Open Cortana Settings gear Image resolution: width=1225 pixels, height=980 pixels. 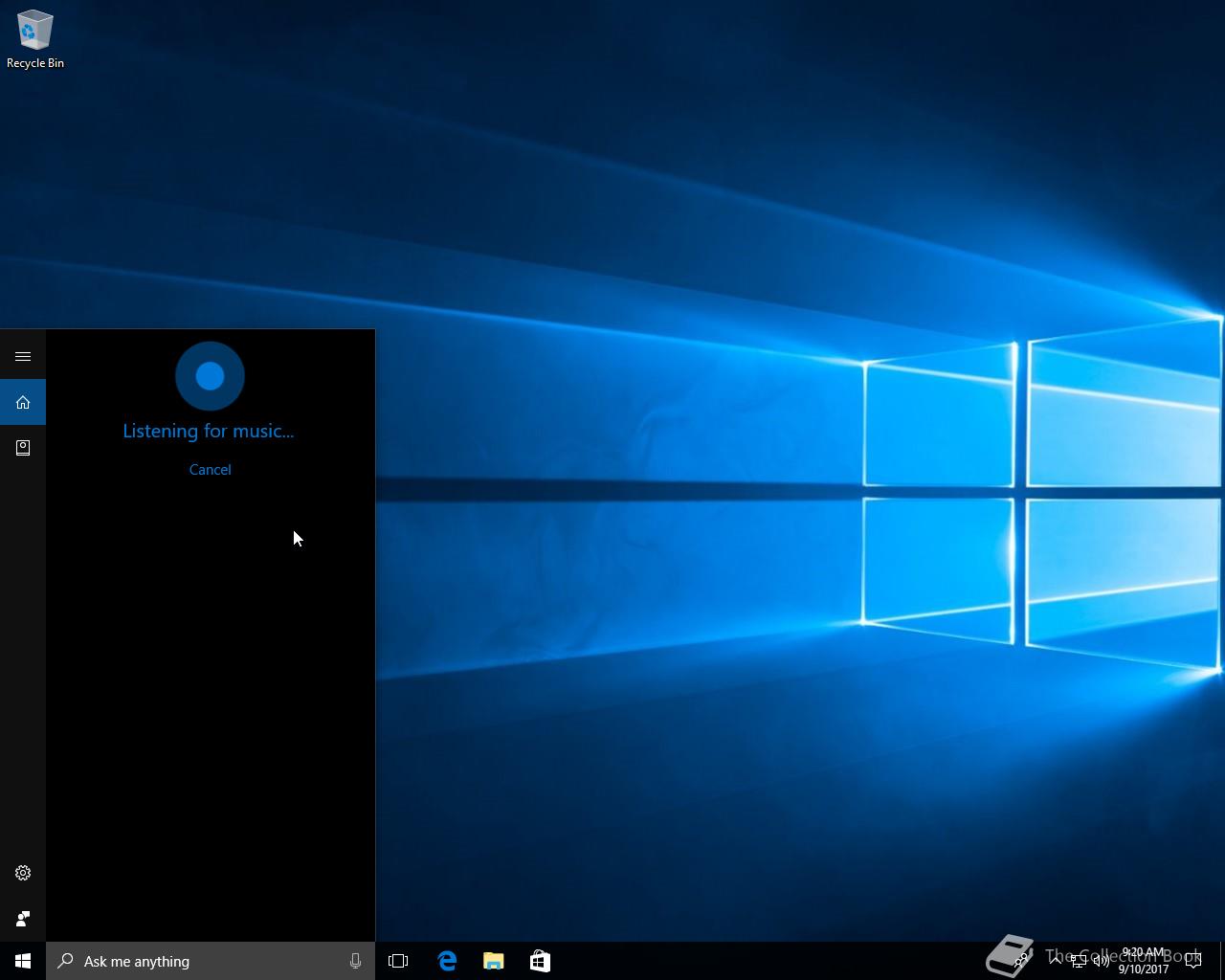click(x=23, y=873)
